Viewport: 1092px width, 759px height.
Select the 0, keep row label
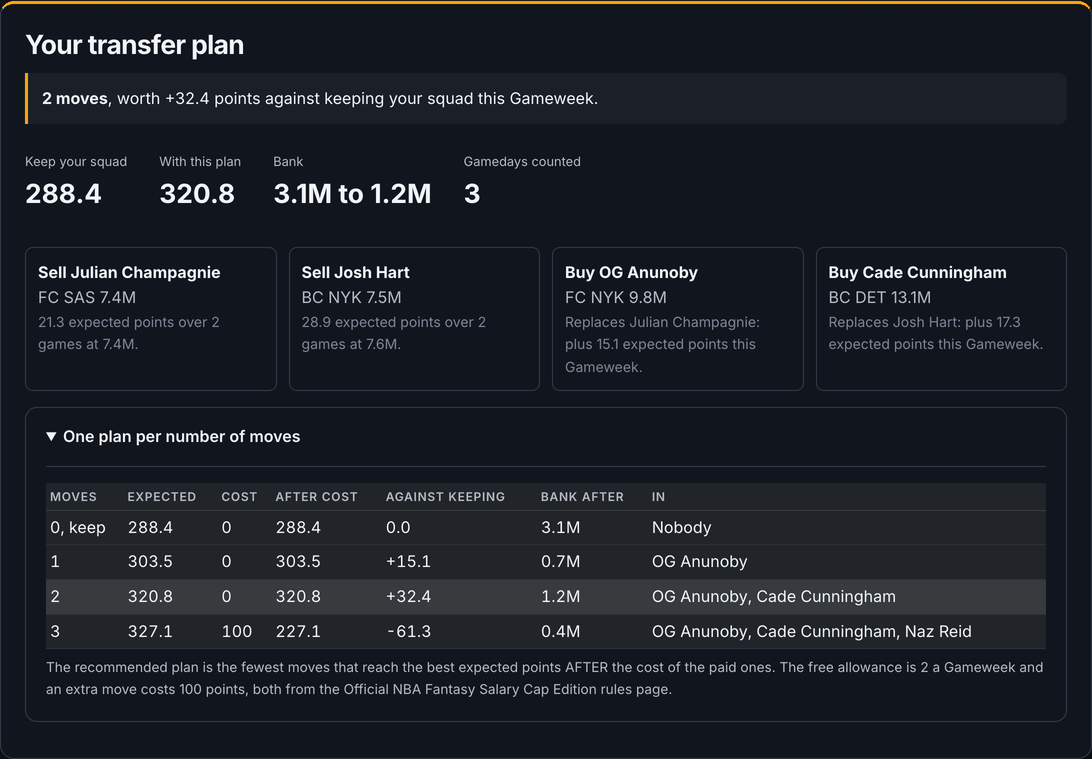(x=78, y=527)
